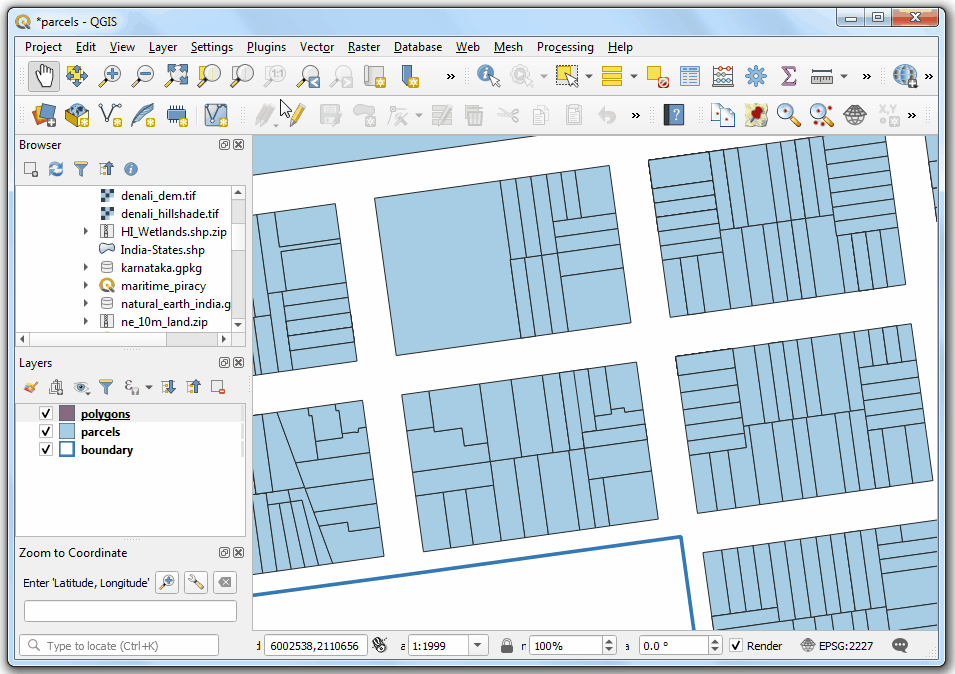Remove a layer using the Layers panel icon
Viewport: 955px width, 674px height.
[217, 387]
